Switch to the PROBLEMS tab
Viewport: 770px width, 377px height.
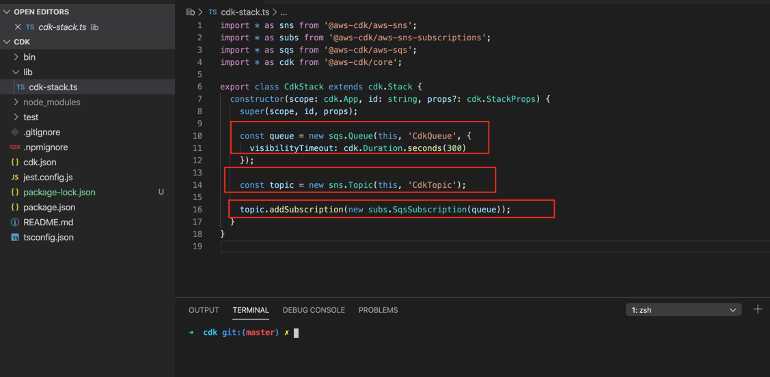click(378, 310)
